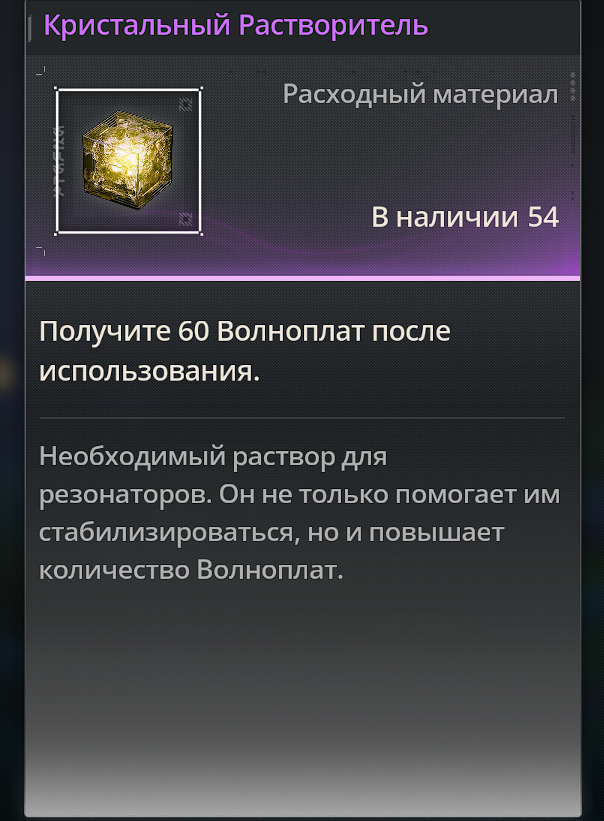The height and width of the screenshot is (821, 604).
Task: Click the Кристальный Растворитель title
Action: 236,26
